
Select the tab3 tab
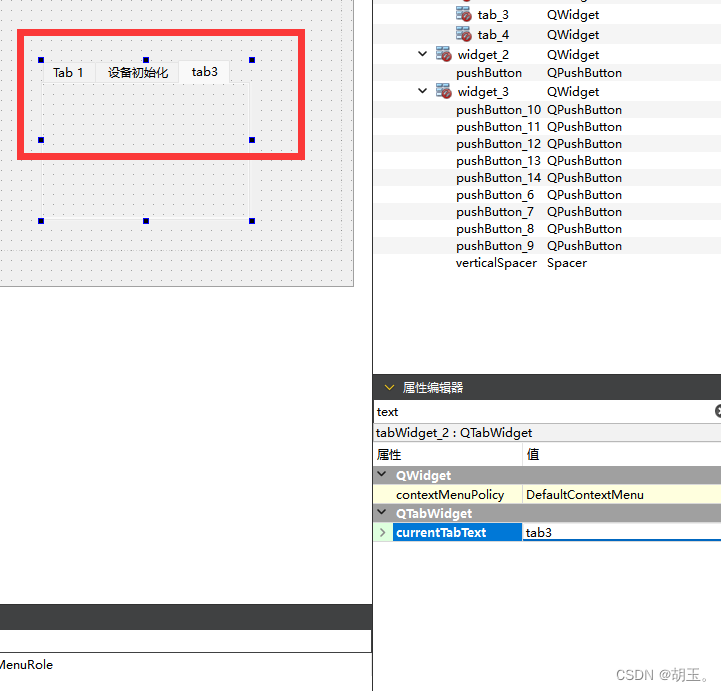click(204, 72)
